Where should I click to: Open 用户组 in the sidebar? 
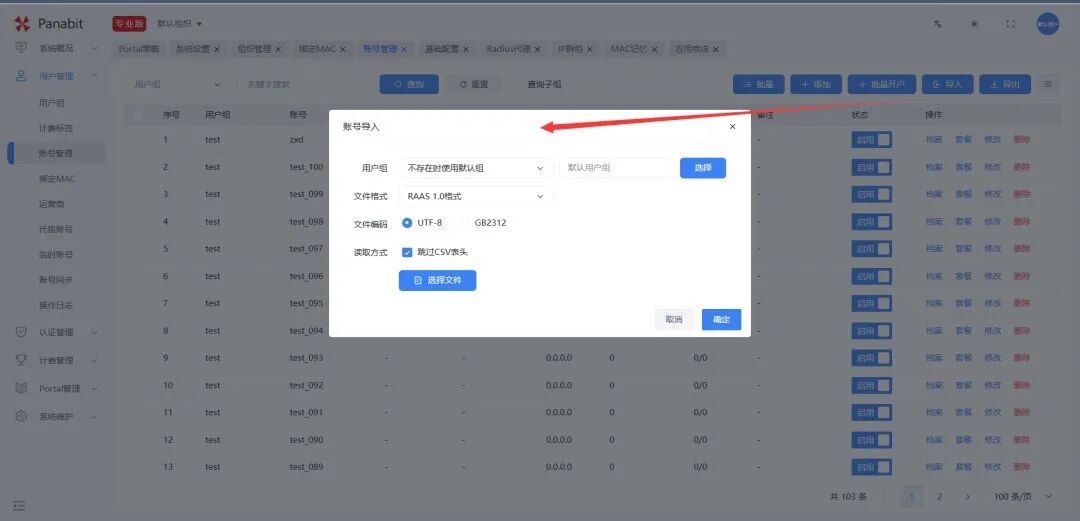pyautogui.click(x=52, y=103)
